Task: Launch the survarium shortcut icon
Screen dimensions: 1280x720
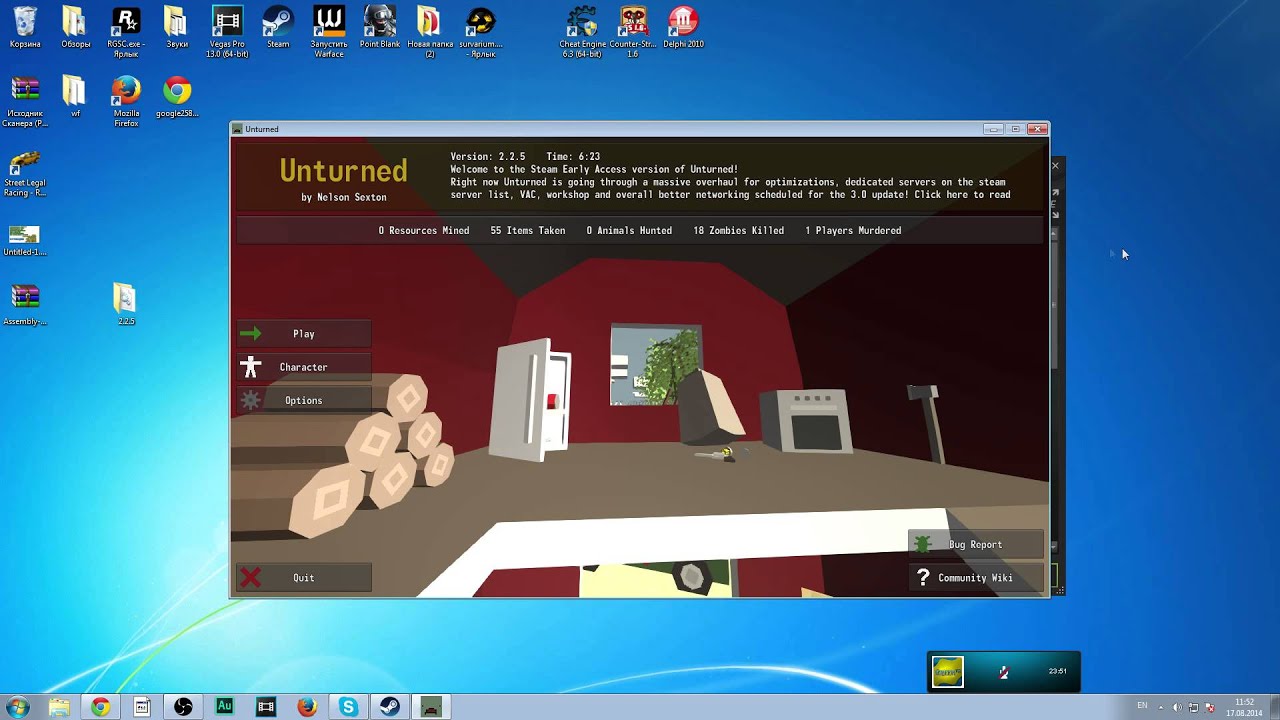Action: pos(481,32)
